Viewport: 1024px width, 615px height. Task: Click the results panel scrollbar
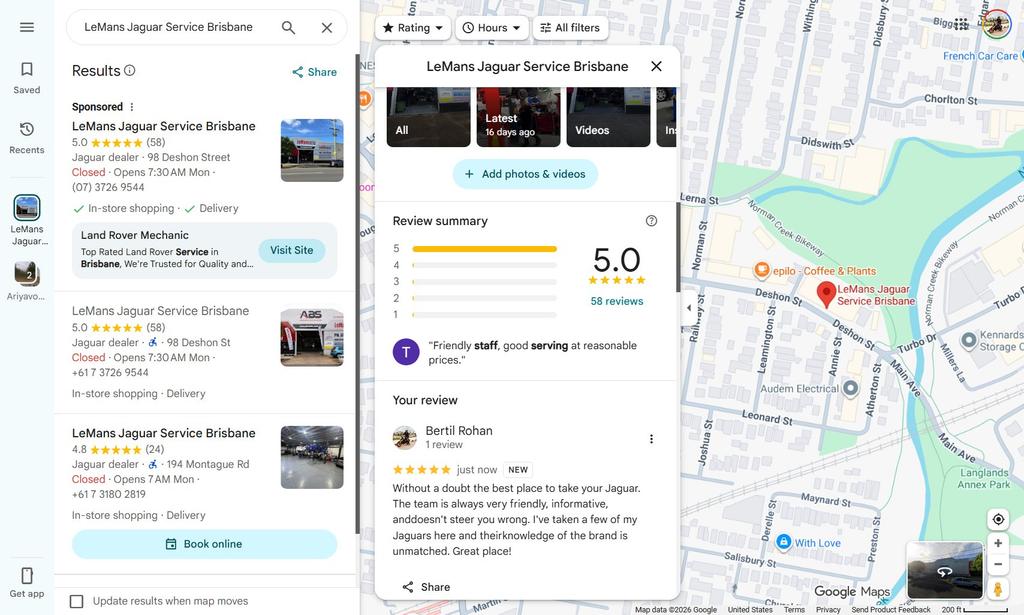pos(357,294)
